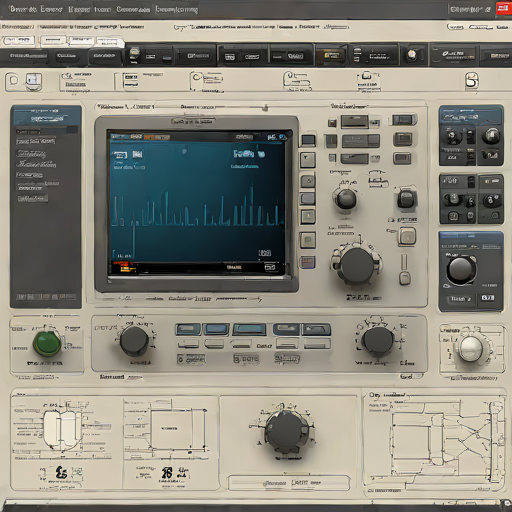The image size is (512, 512).
Task: Switch to the first tab under the menu bar
Action: tap(19, 41)
